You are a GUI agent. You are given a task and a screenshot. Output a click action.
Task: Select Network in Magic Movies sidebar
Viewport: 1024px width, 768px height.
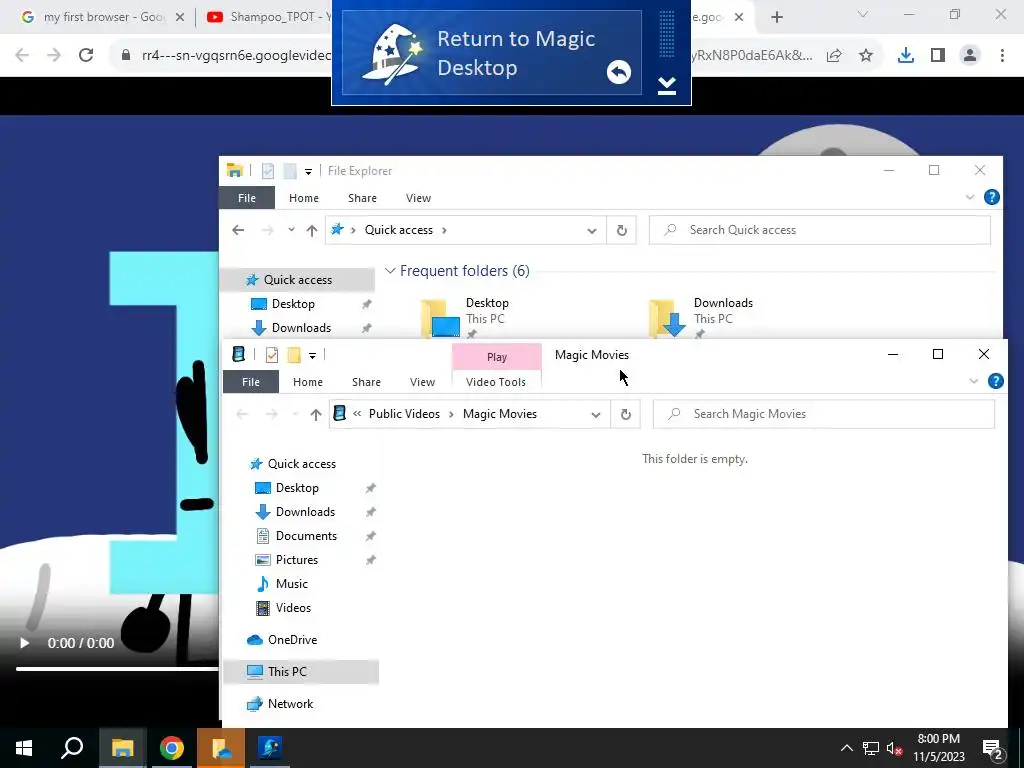(290, 704)
